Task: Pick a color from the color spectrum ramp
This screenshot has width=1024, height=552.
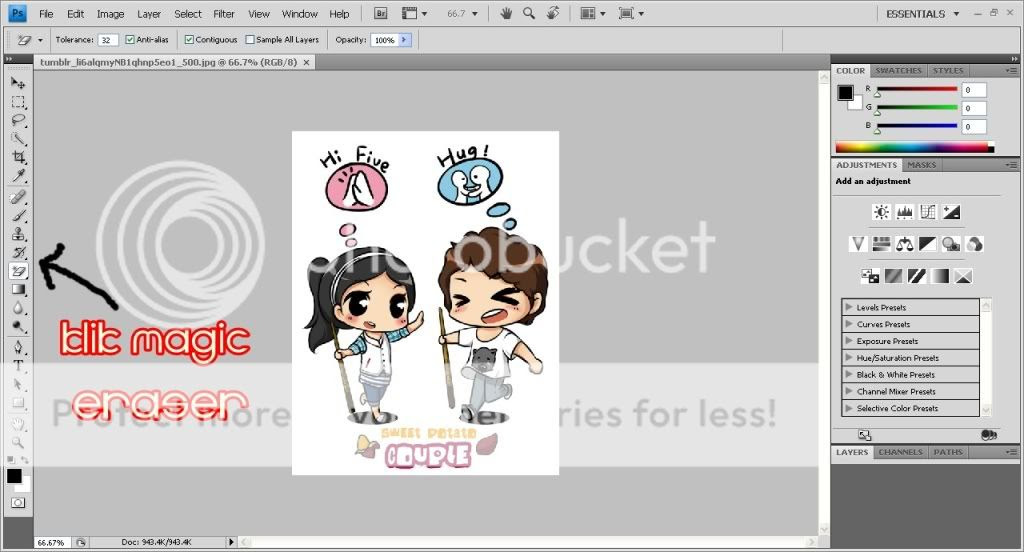Action: (914, 148)
